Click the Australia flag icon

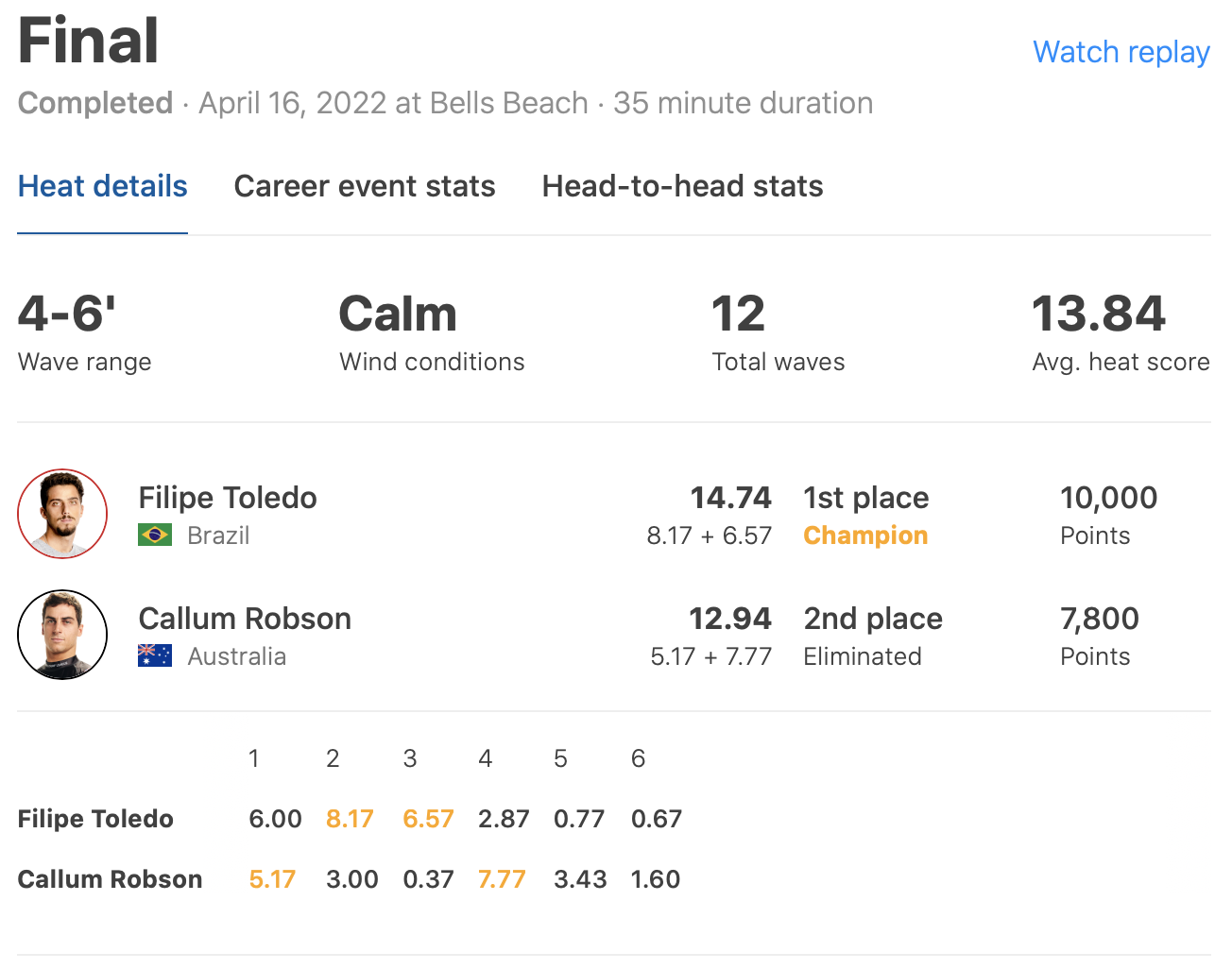(155, 656)
